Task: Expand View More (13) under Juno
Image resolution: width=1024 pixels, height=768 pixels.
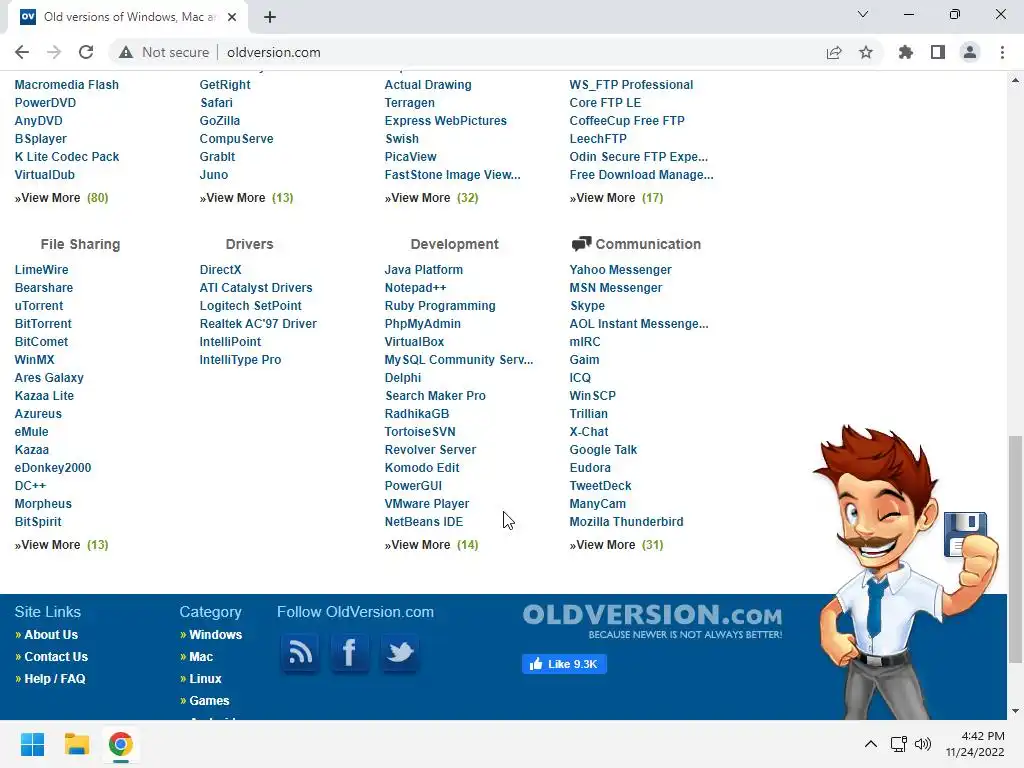Action: coord(246,198)
